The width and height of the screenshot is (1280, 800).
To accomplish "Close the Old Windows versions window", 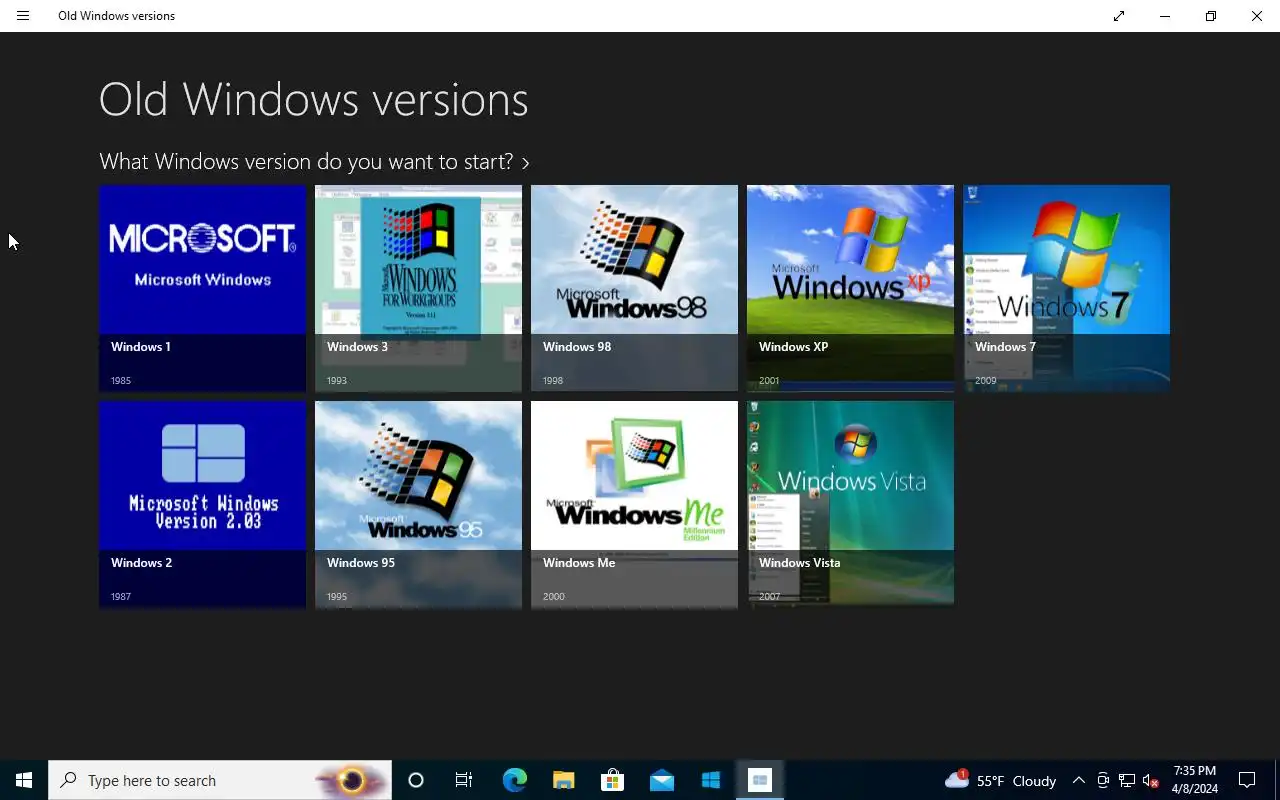I will point(1257,16).
